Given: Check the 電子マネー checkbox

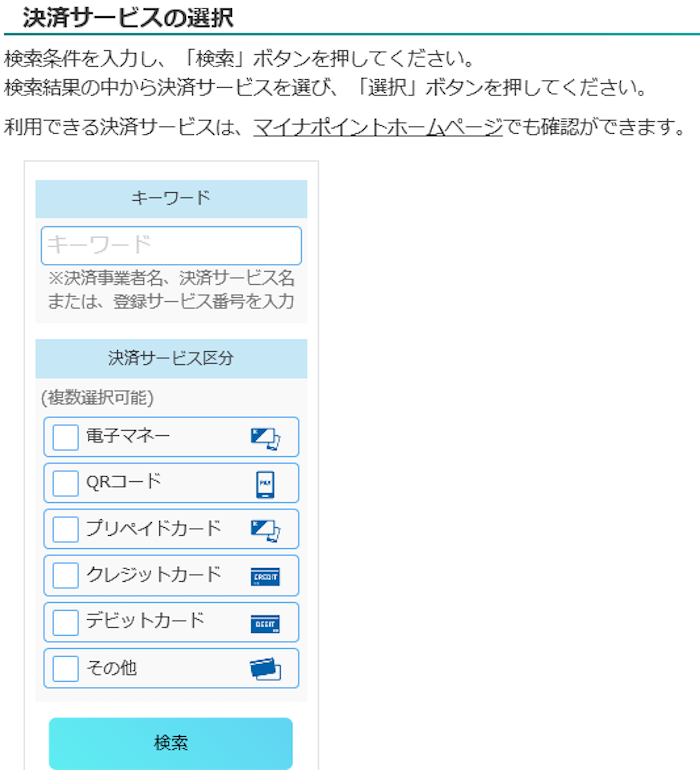Looking at the screenshot, I should click(x=66, y=437).
